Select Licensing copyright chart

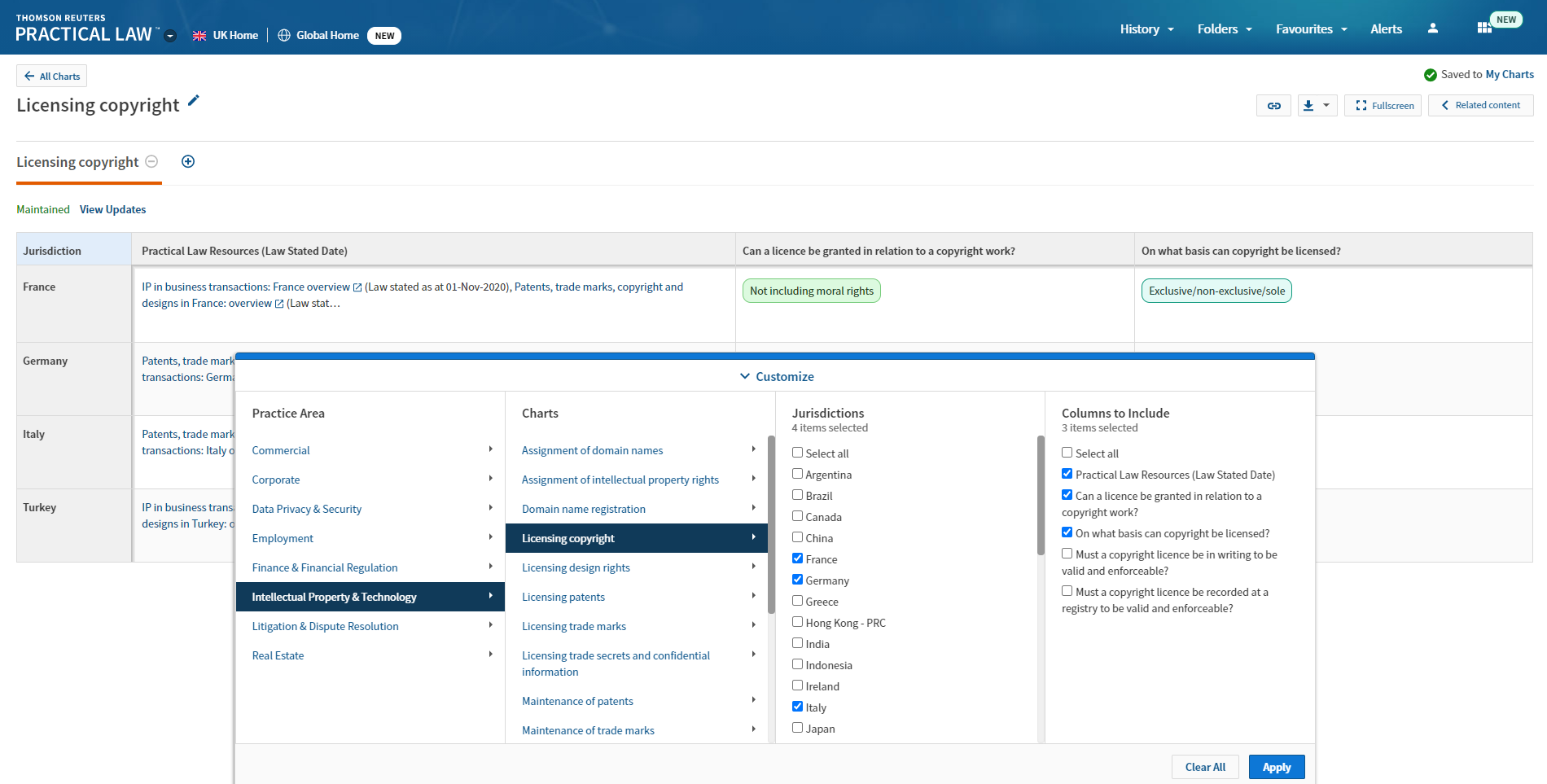[637, 538]
